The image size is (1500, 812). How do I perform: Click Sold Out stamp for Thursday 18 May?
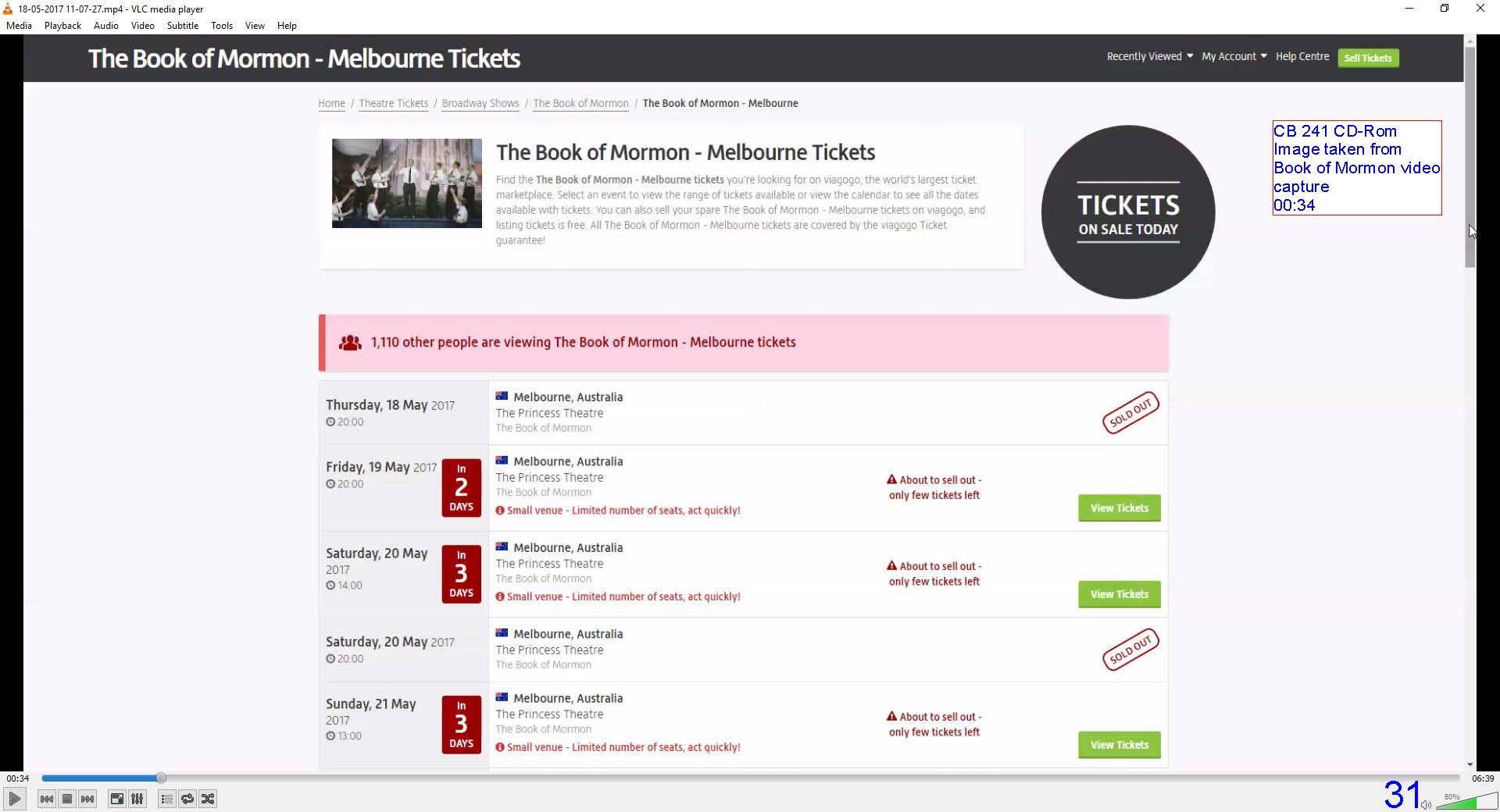pyautogui.click(x=1130, y=412)
